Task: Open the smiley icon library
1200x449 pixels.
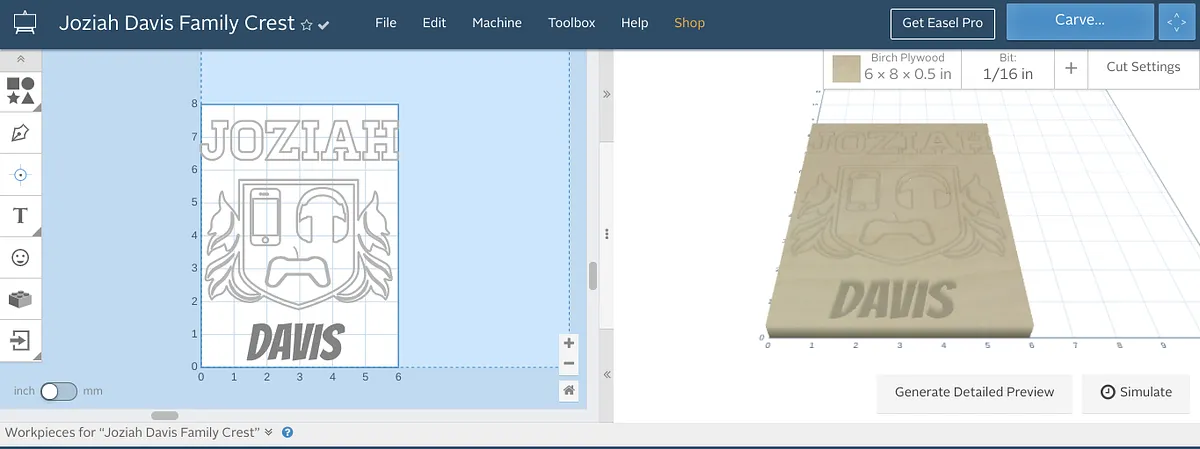Action: point(20,258)
